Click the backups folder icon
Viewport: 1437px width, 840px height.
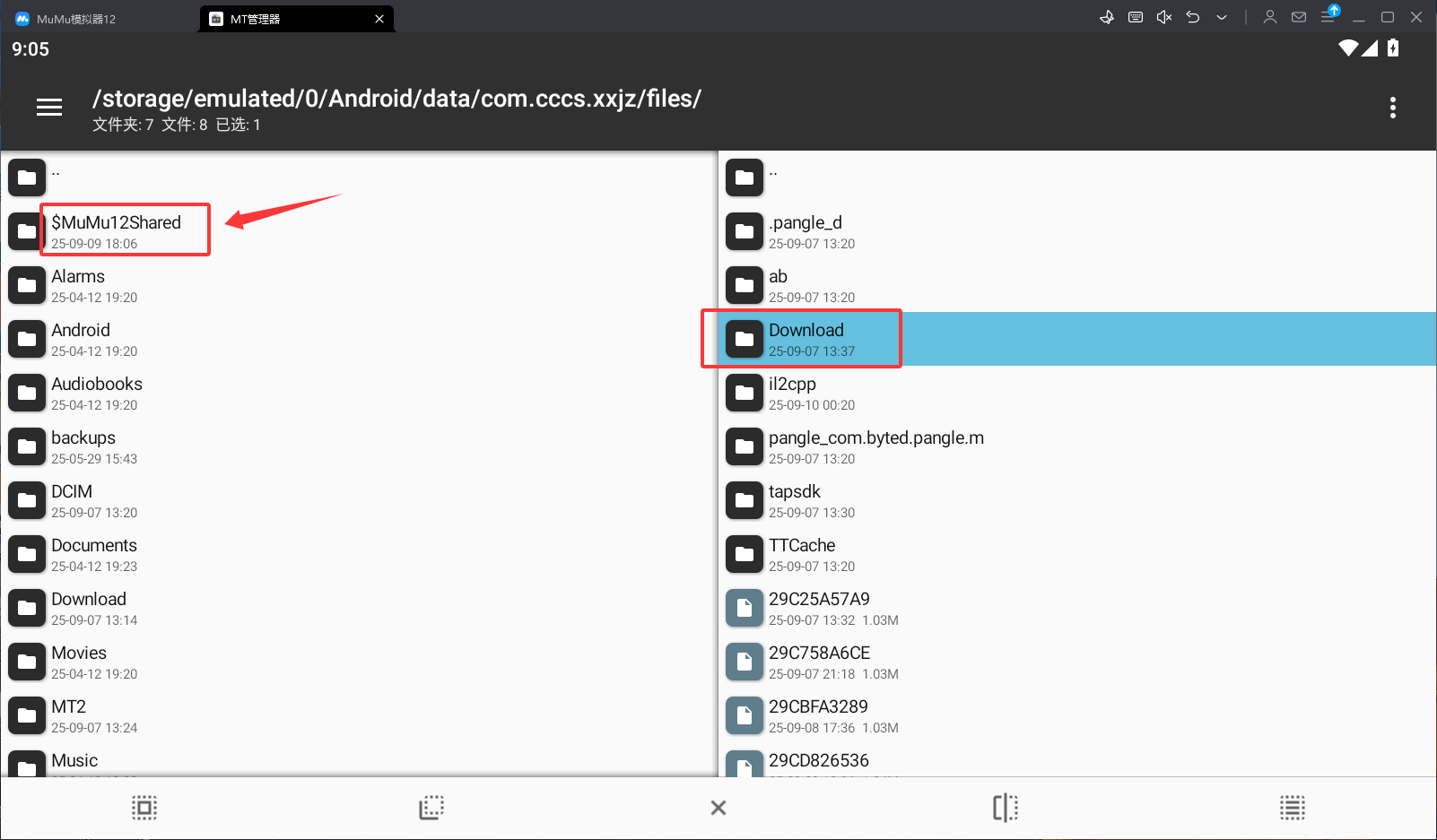pyautogui.click(x=27, y=446)
